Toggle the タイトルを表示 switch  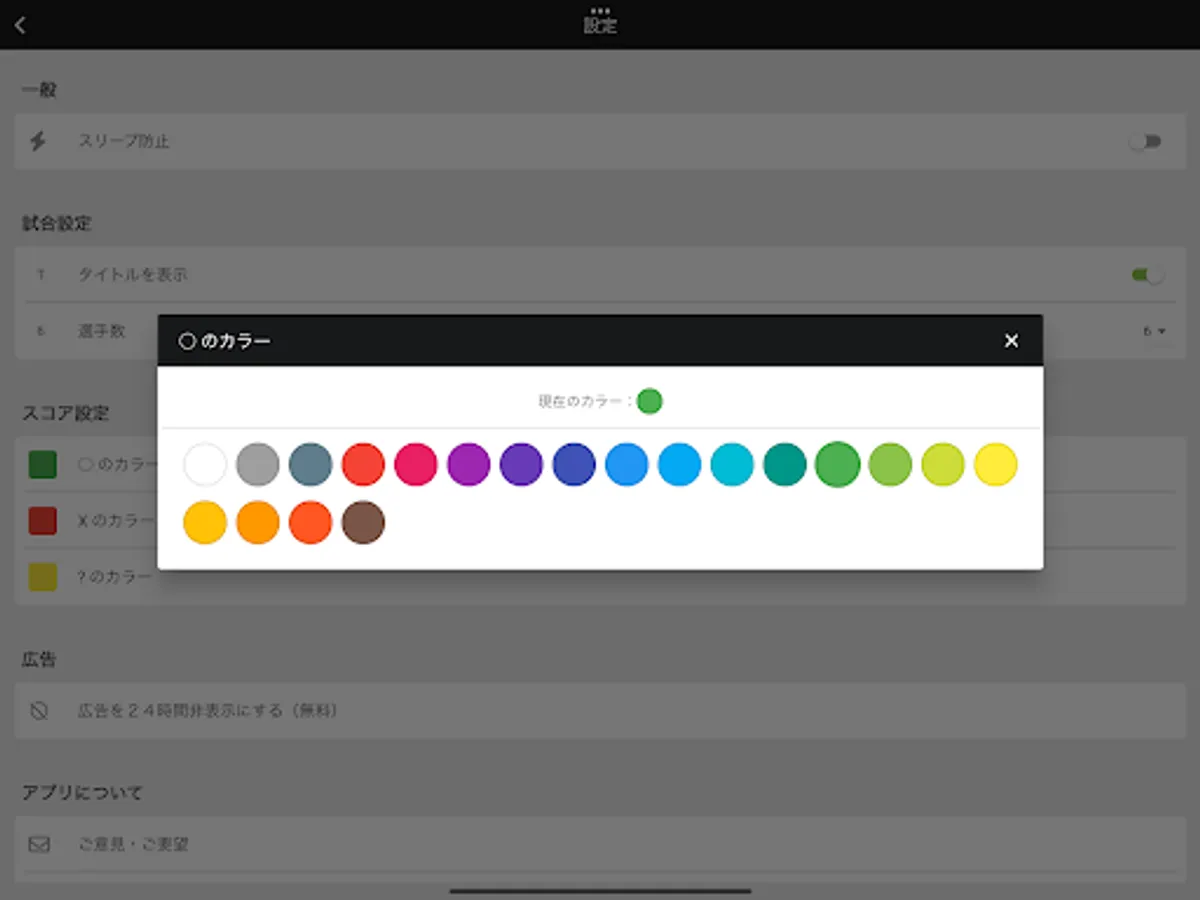[1148, 274]
